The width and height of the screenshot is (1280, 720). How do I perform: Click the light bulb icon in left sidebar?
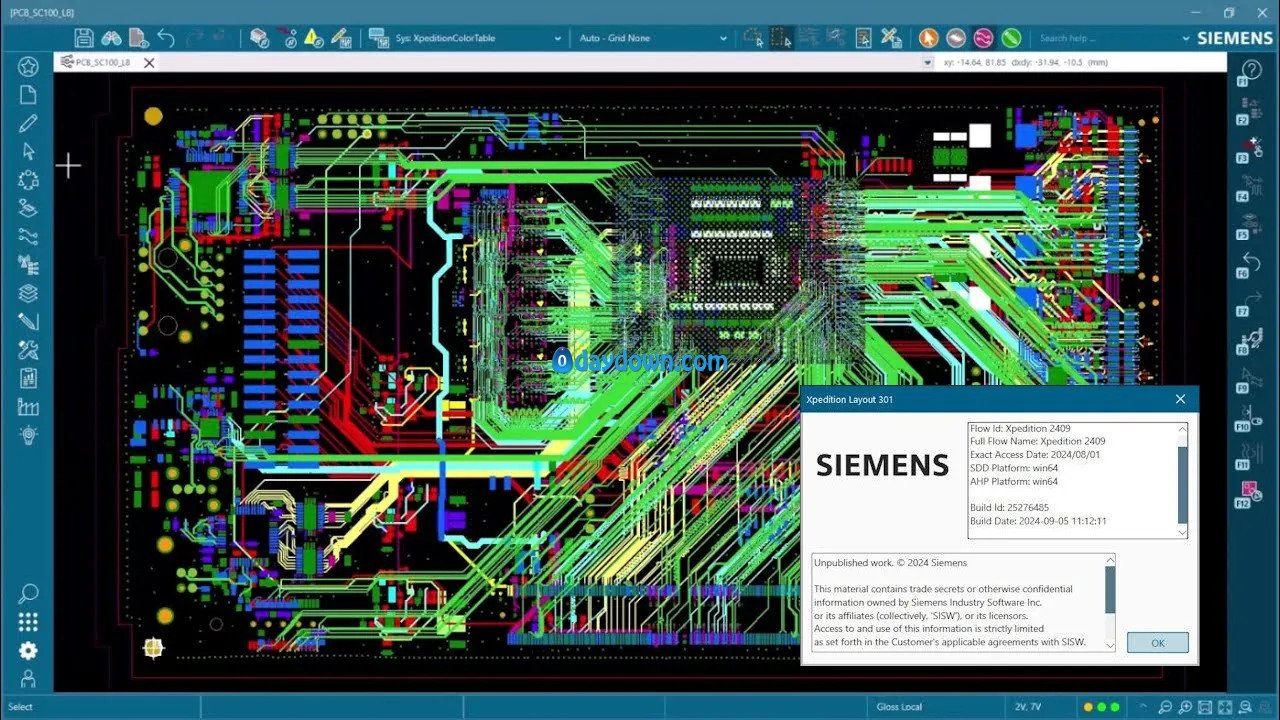pos(28,435)
